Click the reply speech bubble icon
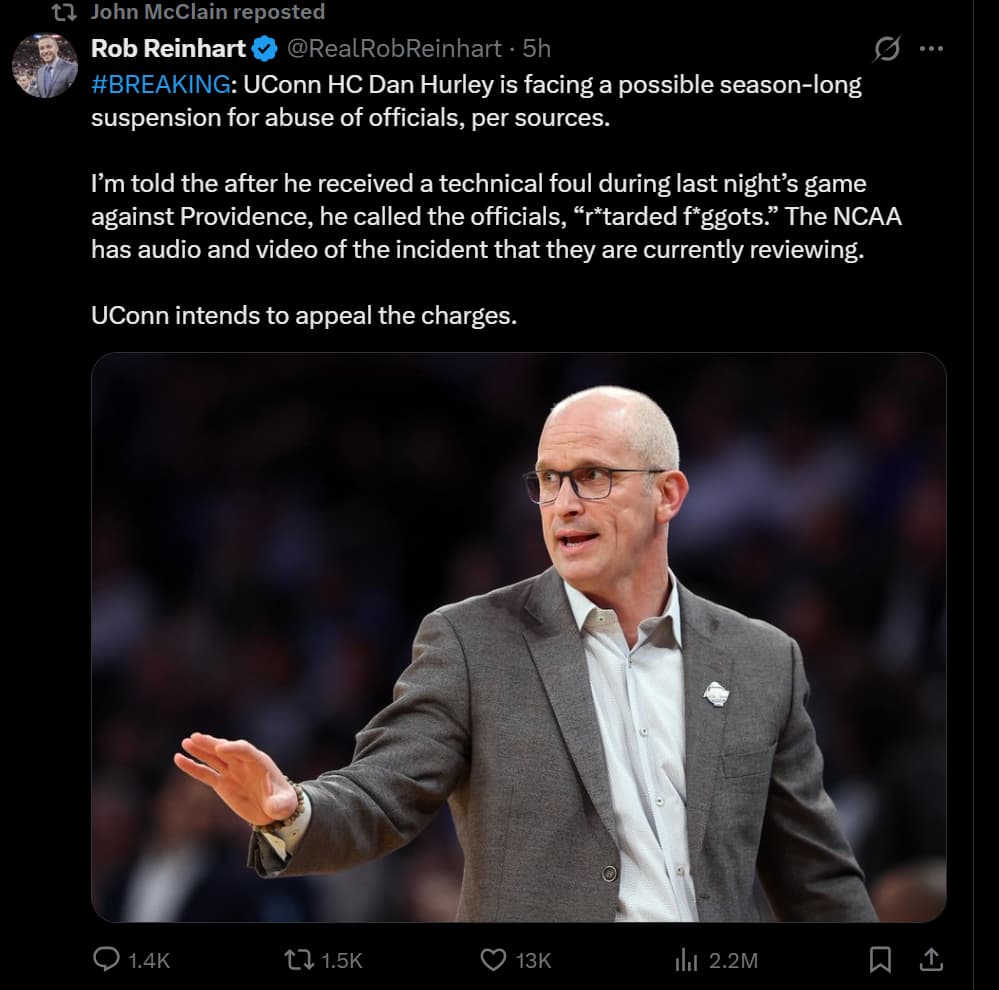 (x=106, y=960)
